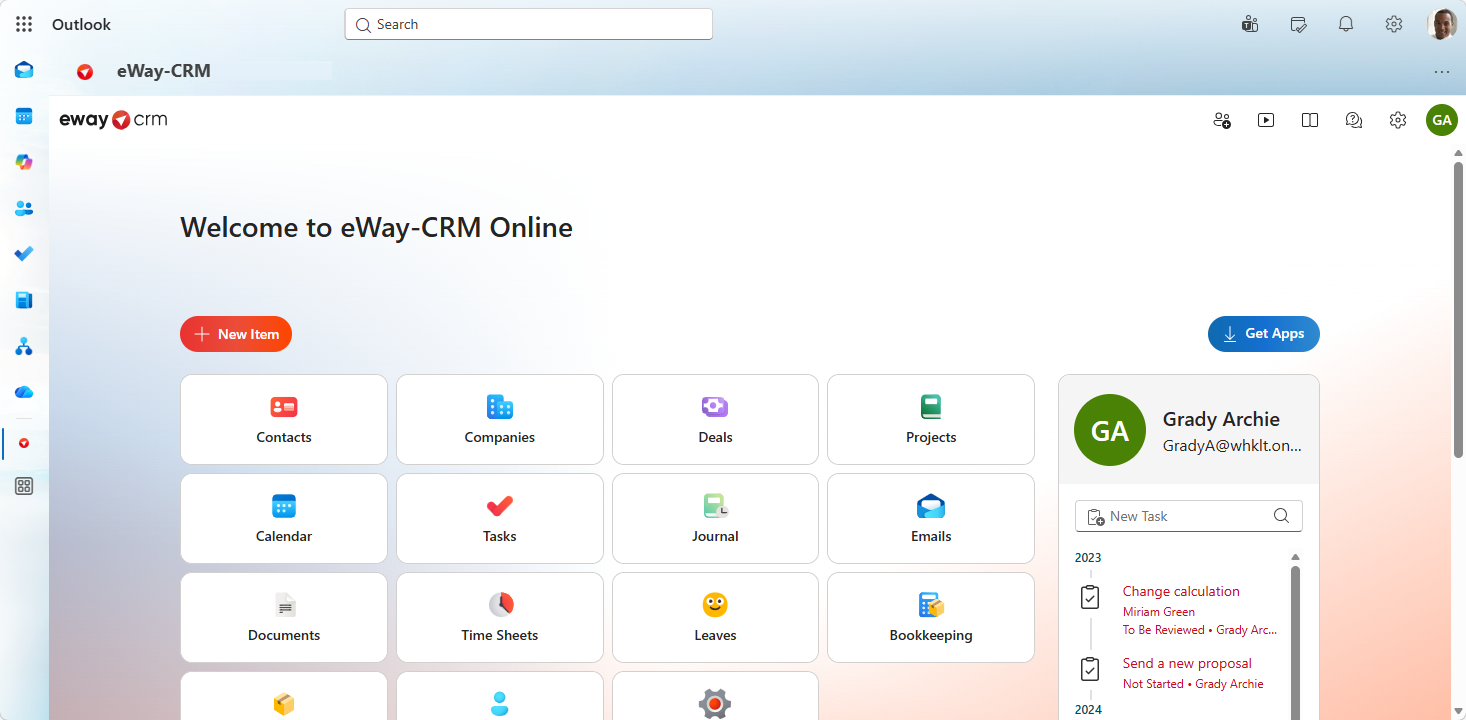The height and width of the screenshot is (720, 1466).
Task: Open People in the Outlook sidebar
Action: (x=24, y=208)
